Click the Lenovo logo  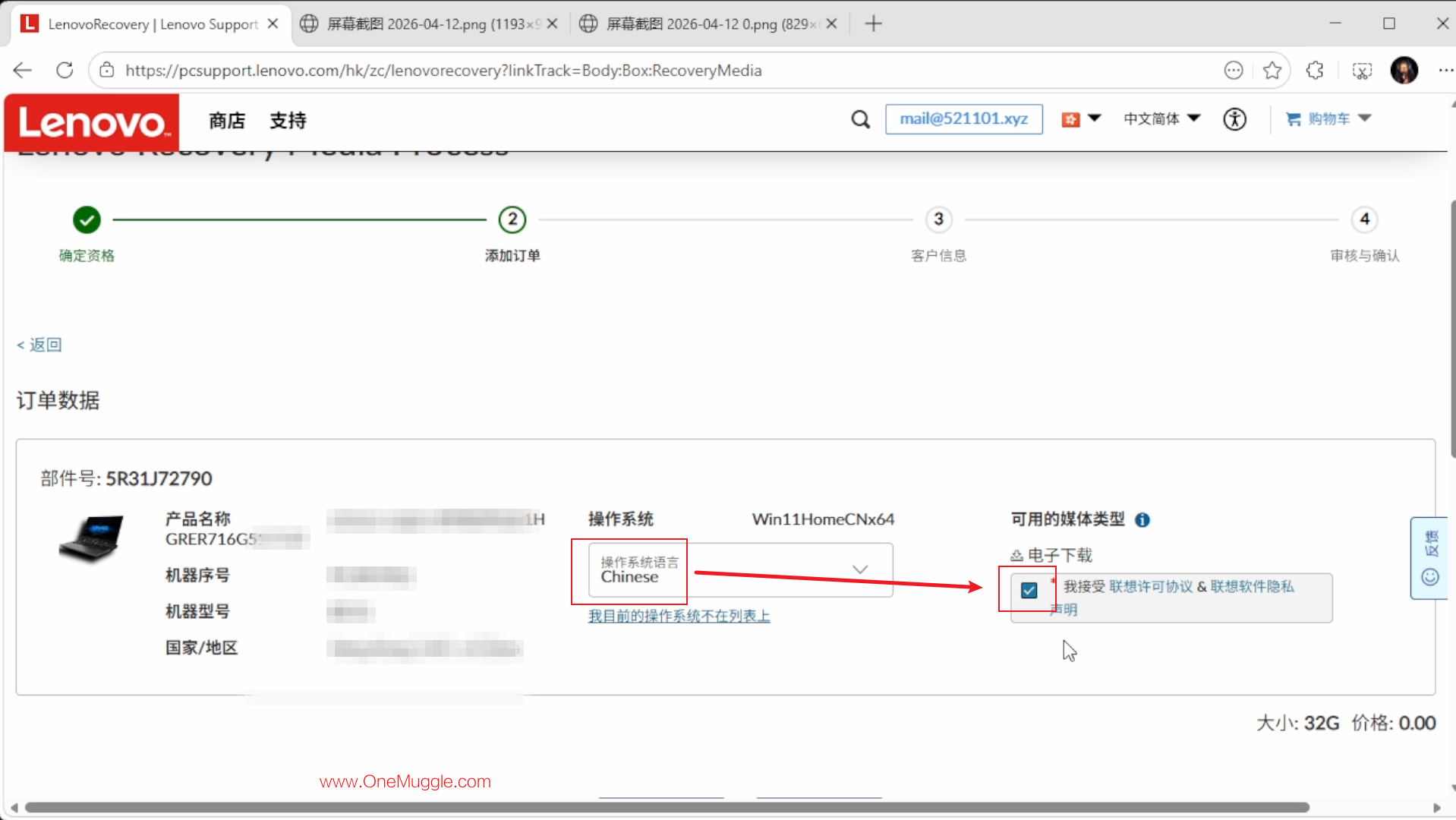92,122
